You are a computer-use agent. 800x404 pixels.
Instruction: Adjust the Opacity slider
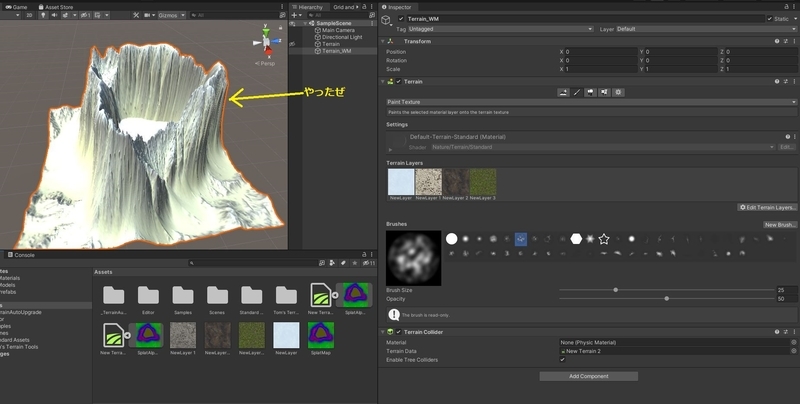tap(667, 298)
